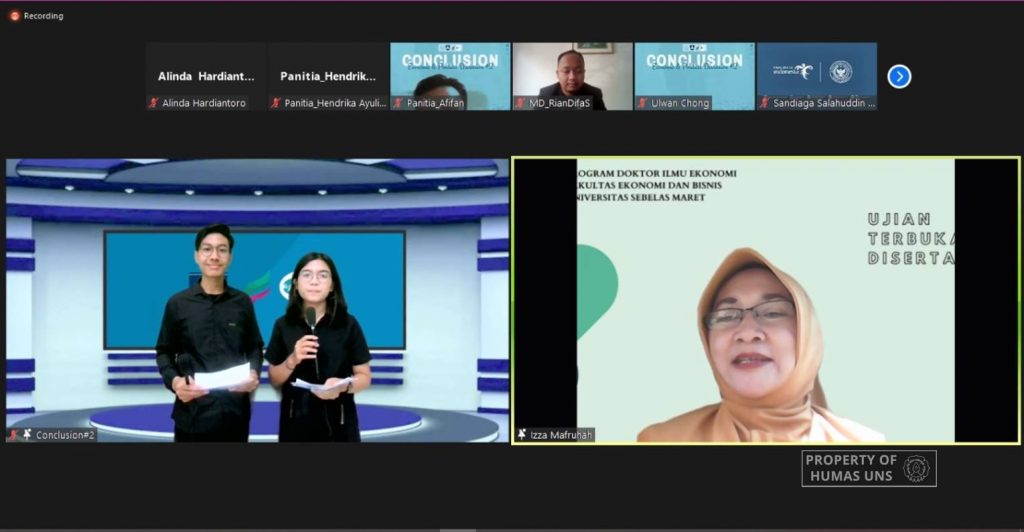Screen dimensions: 1024x532
Task: Select the Sandiaga Salahuddin logo thumbnail
Action: (817, 76)
